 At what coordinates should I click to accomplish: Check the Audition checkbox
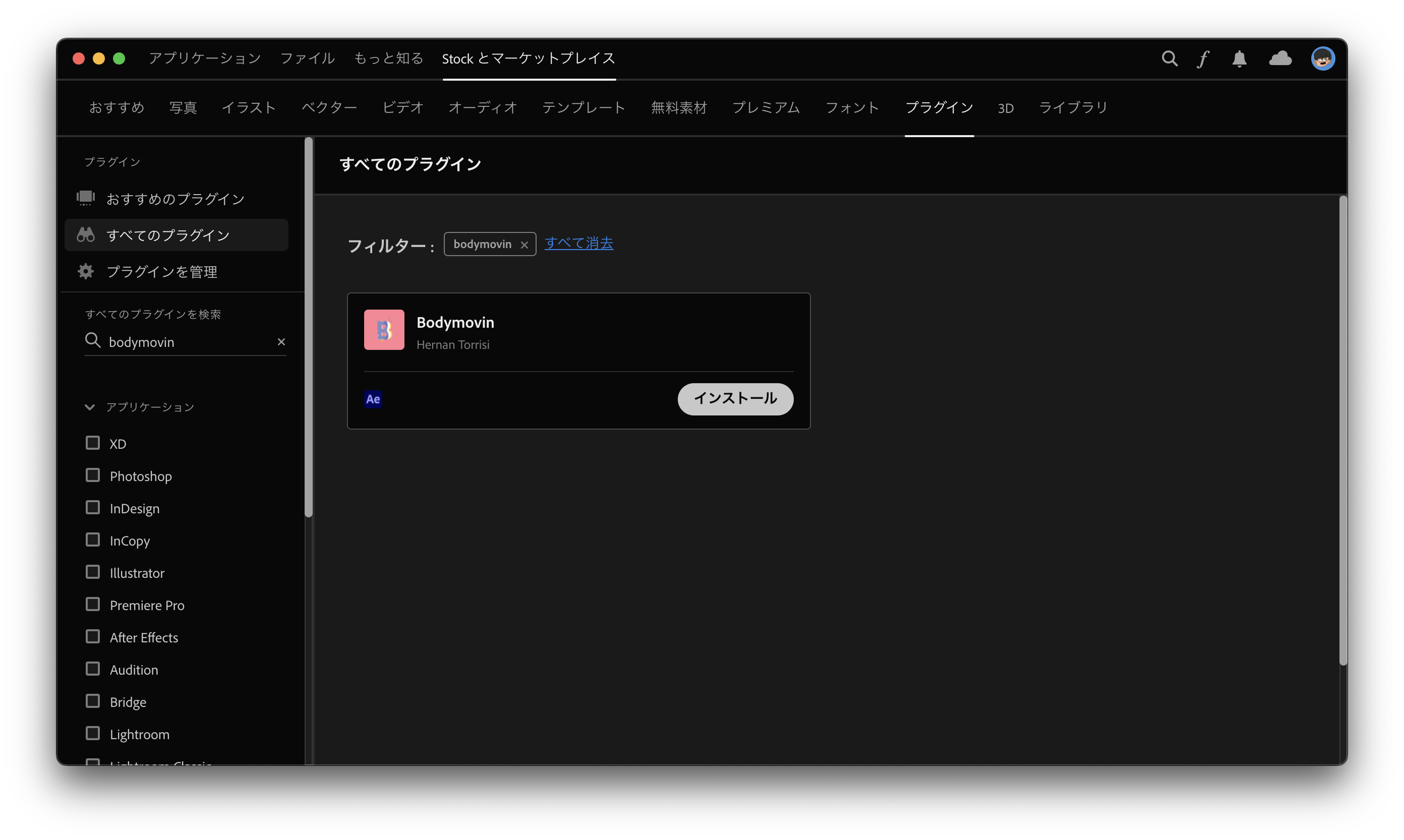(92, 669)
